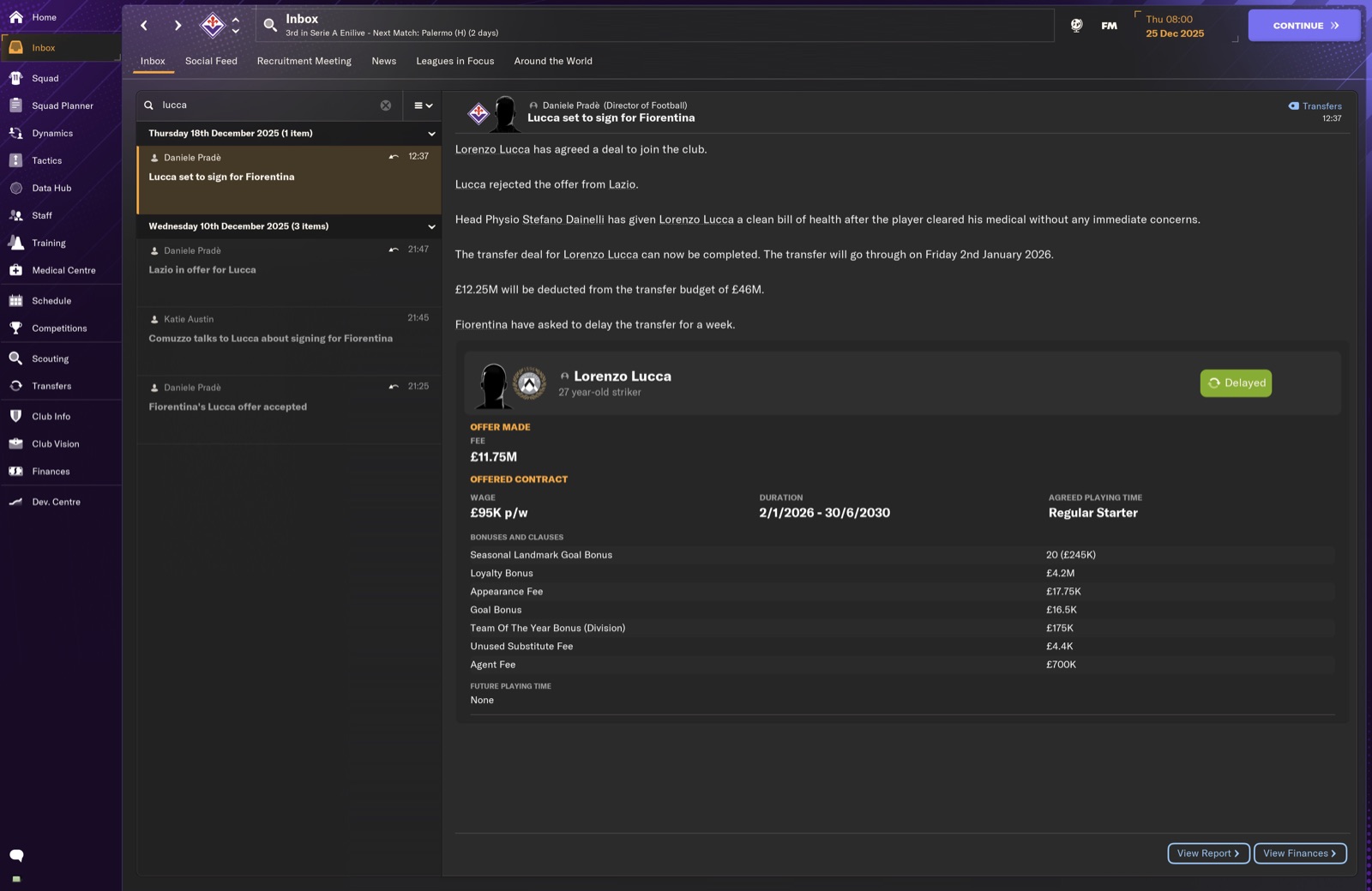
Task: Open the Inbox sidebar icon
Action: 15,48
